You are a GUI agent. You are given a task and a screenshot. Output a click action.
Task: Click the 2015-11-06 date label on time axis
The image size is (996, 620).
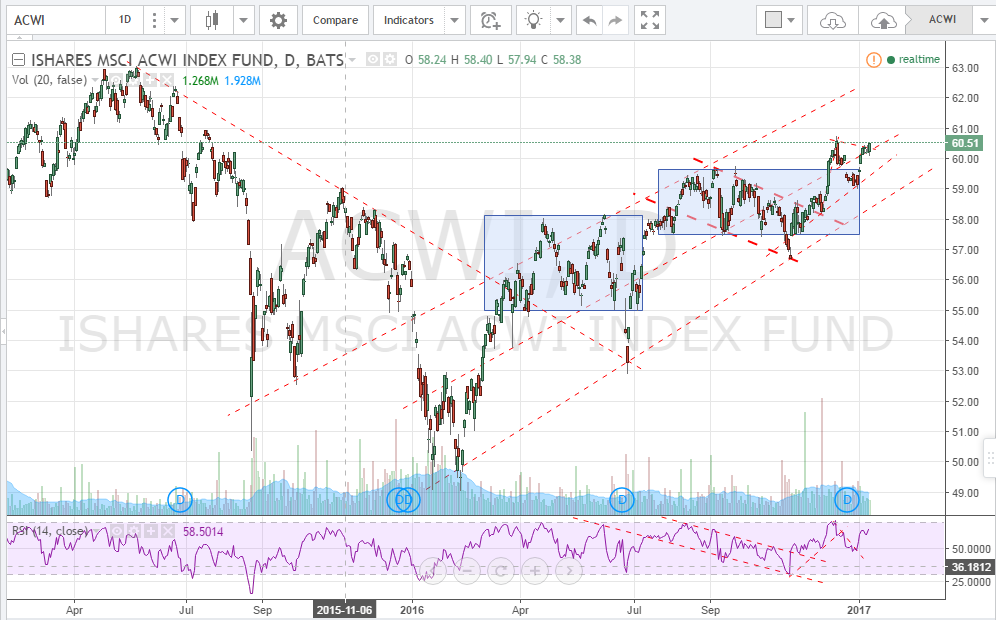[x=344, y=610]
